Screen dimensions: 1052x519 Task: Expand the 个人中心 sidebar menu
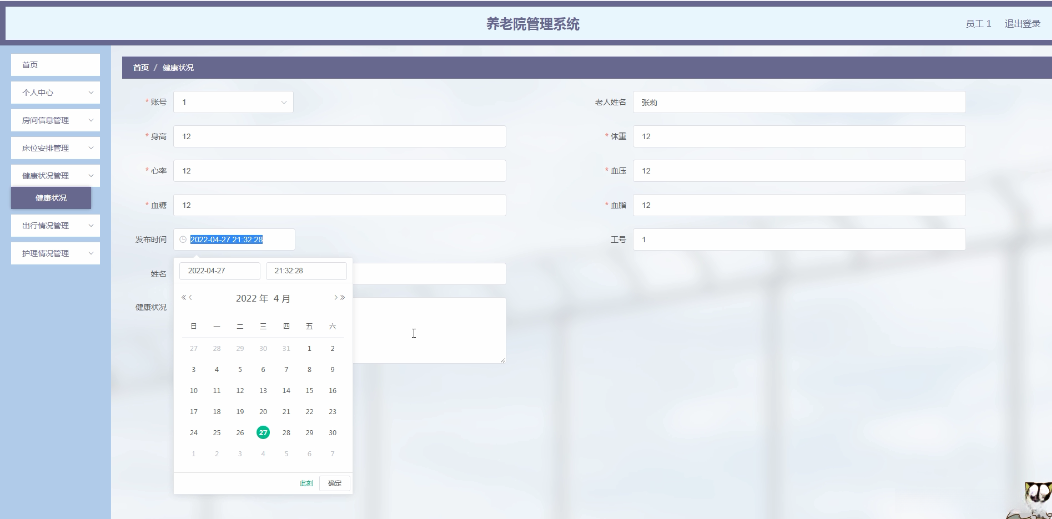[55, 93]
